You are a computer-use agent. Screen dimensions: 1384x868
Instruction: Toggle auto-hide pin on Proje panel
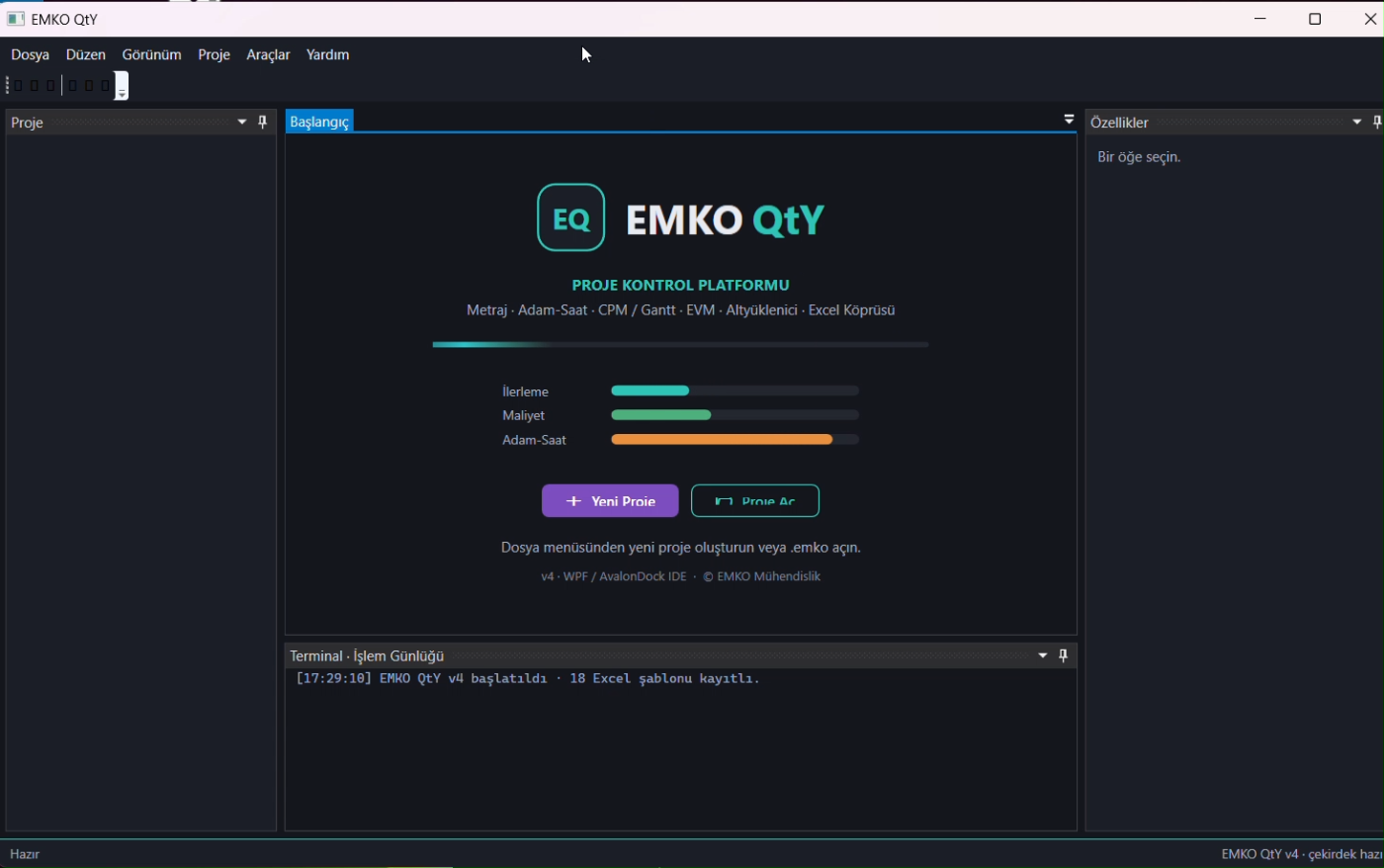(x=263, y=122)
